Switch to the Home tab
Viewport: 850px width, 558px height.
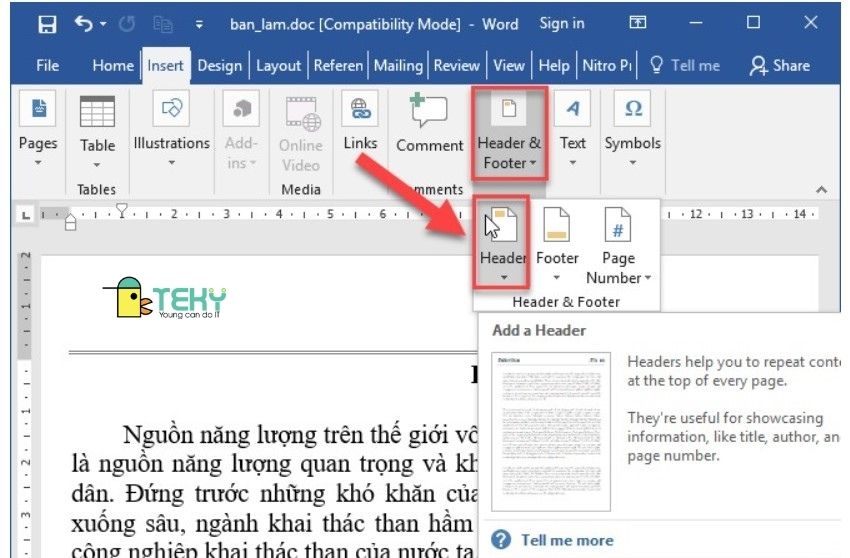point(113,66)
